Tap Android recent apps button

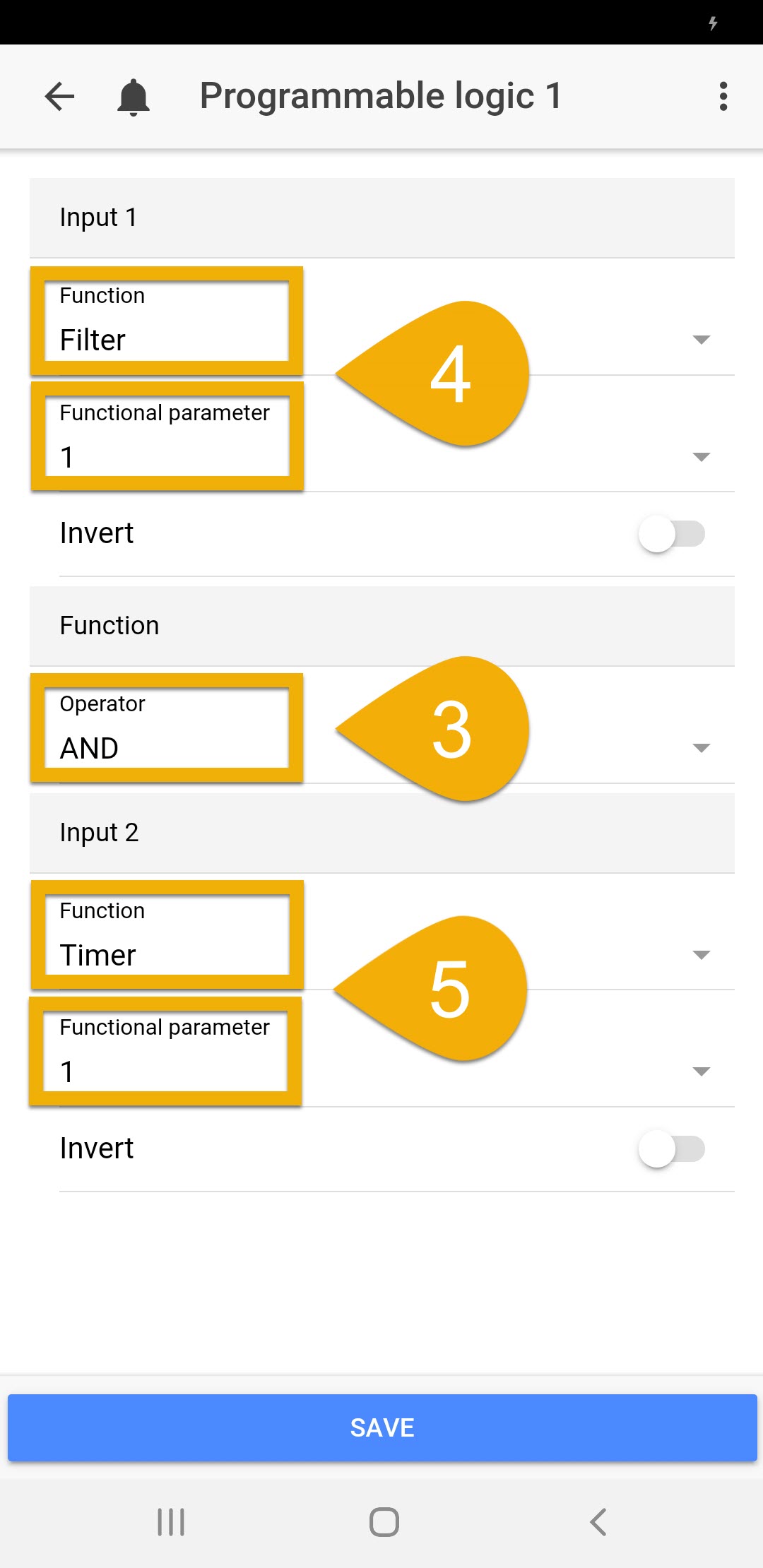point(171,1522)
